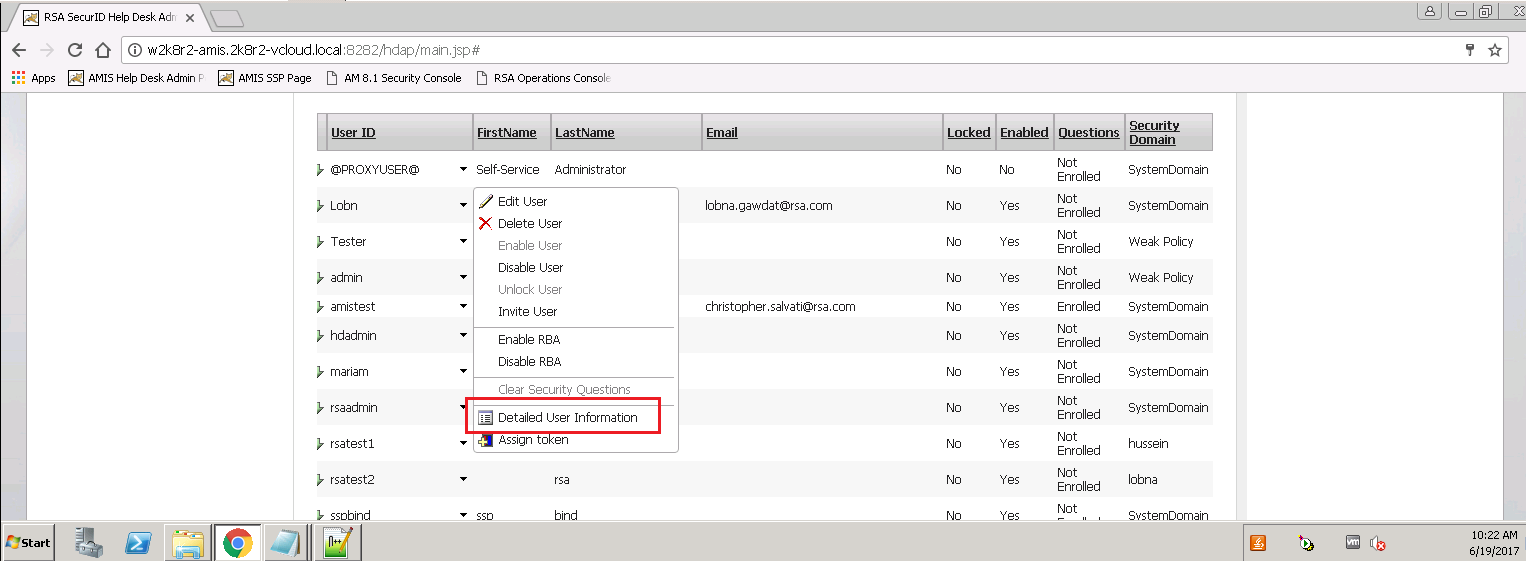Open the Notepad taskbar icon
This screenshot has height=561, width=1526.
286,542
